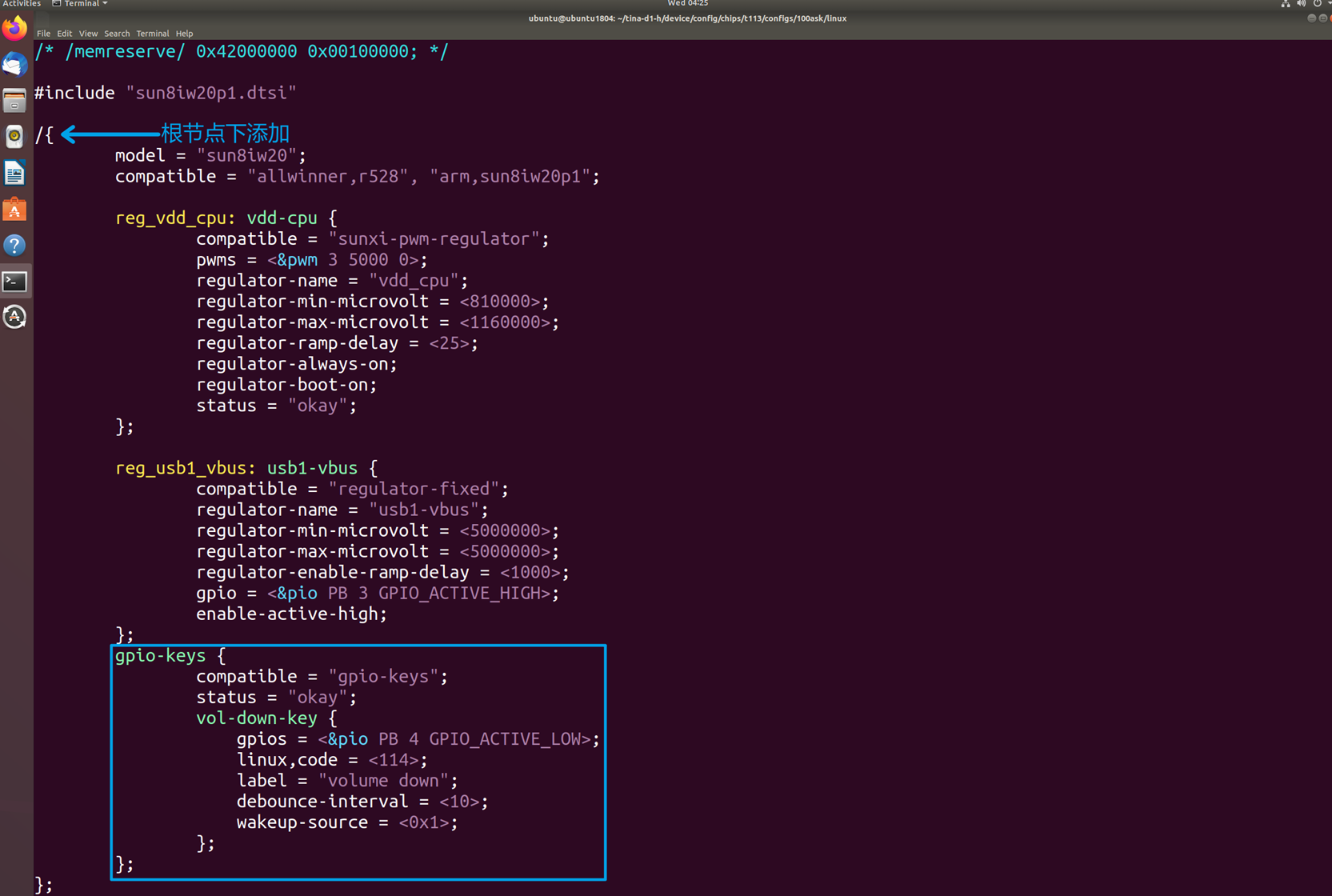Open the Help menu in the terminal

184,34
